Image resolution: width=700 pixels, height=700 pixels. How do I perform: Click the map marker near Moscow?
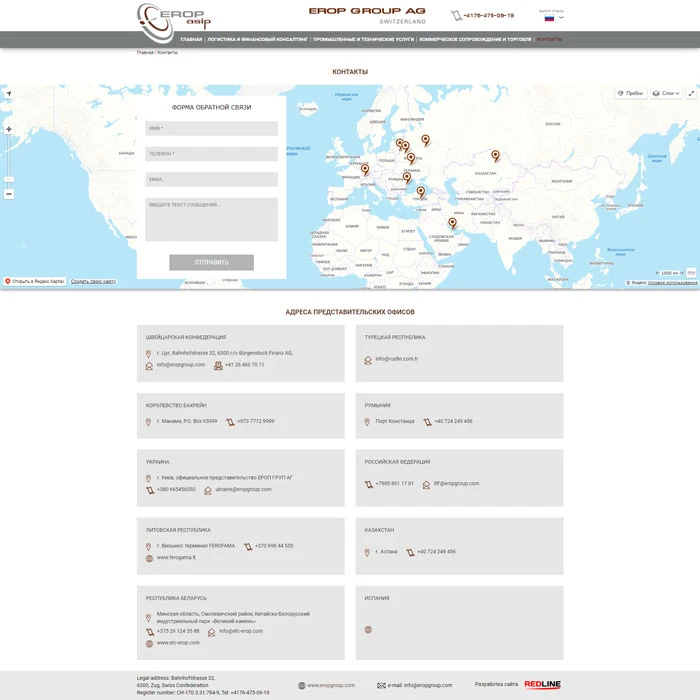pos(425,140)
